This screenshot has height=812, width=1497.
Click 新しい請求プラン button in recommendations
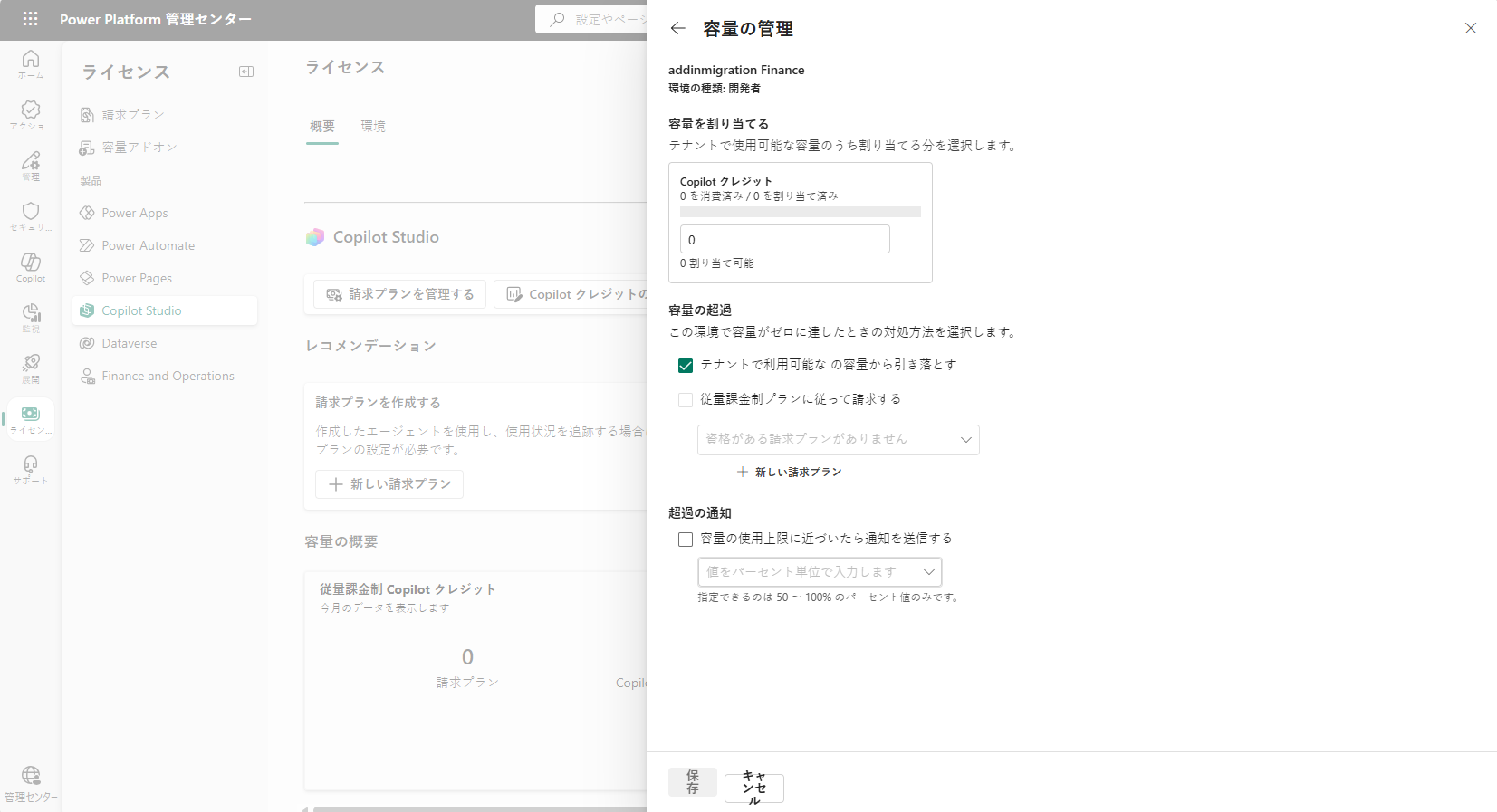(x=389, y=484)
